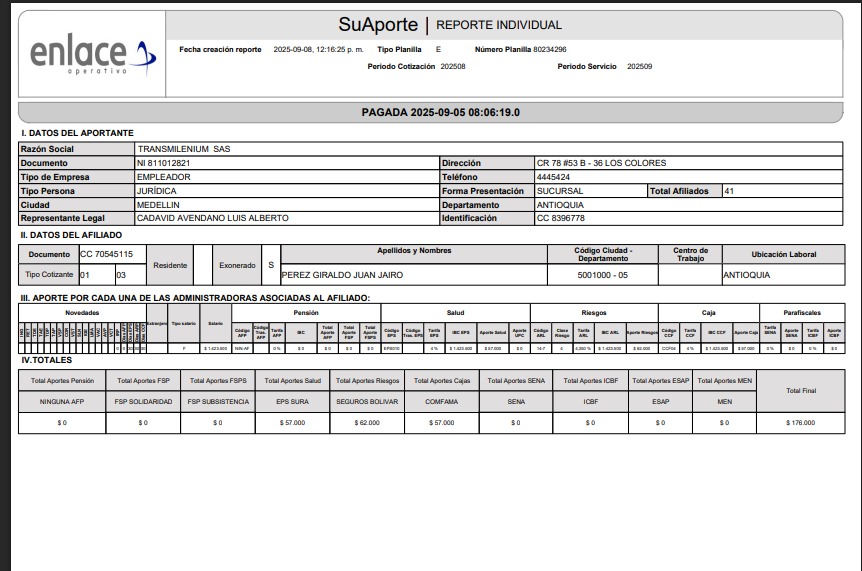Select the affiliate name PEREZ GIRALDO JUAN JAIRO
Screen dimensions: 862x571
click(x=337, y=274)
